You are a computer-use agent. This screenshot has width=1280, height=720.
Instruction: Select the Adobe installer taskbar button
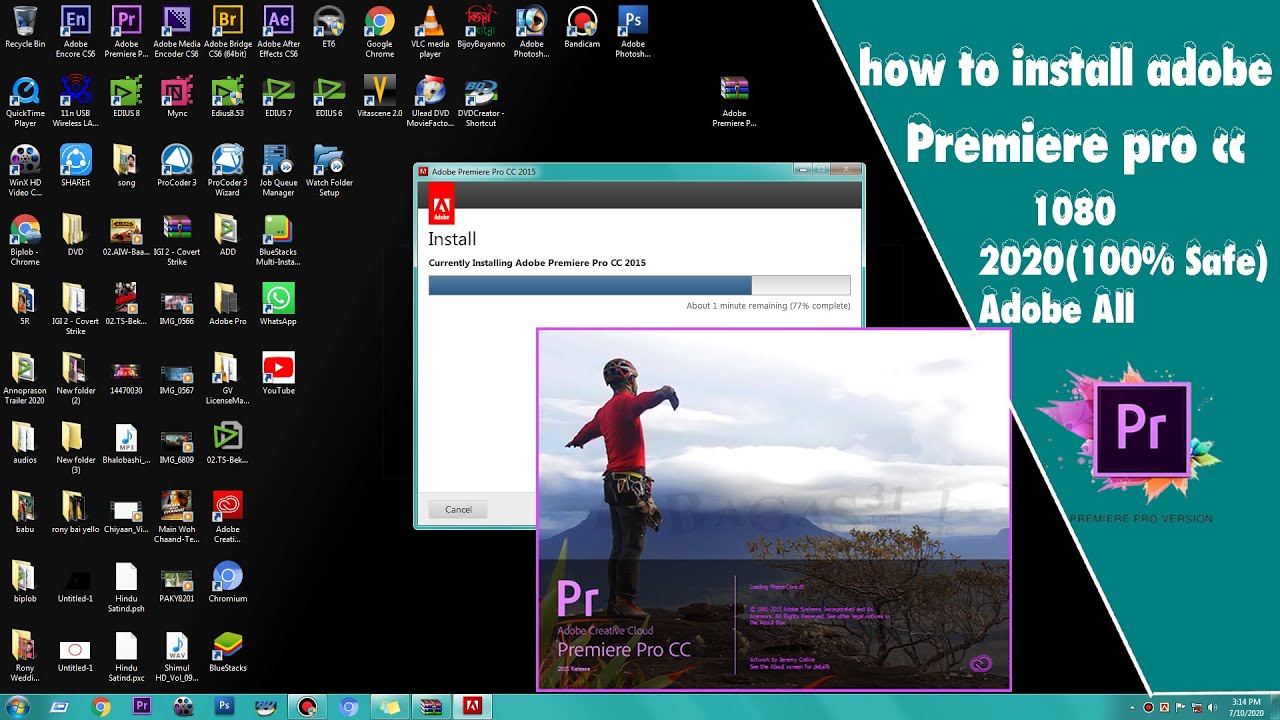(472, 707)
